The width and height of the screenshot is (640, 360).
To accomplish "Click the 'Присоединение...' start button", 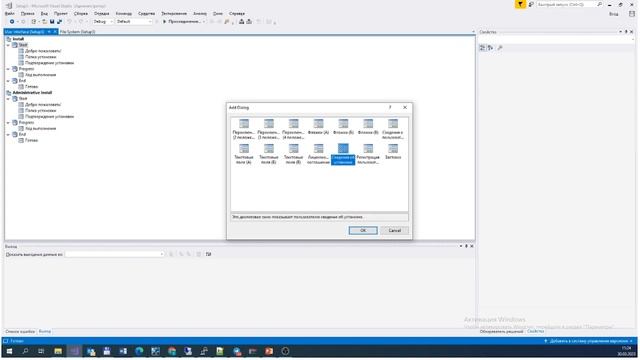I will pos(184,22).
